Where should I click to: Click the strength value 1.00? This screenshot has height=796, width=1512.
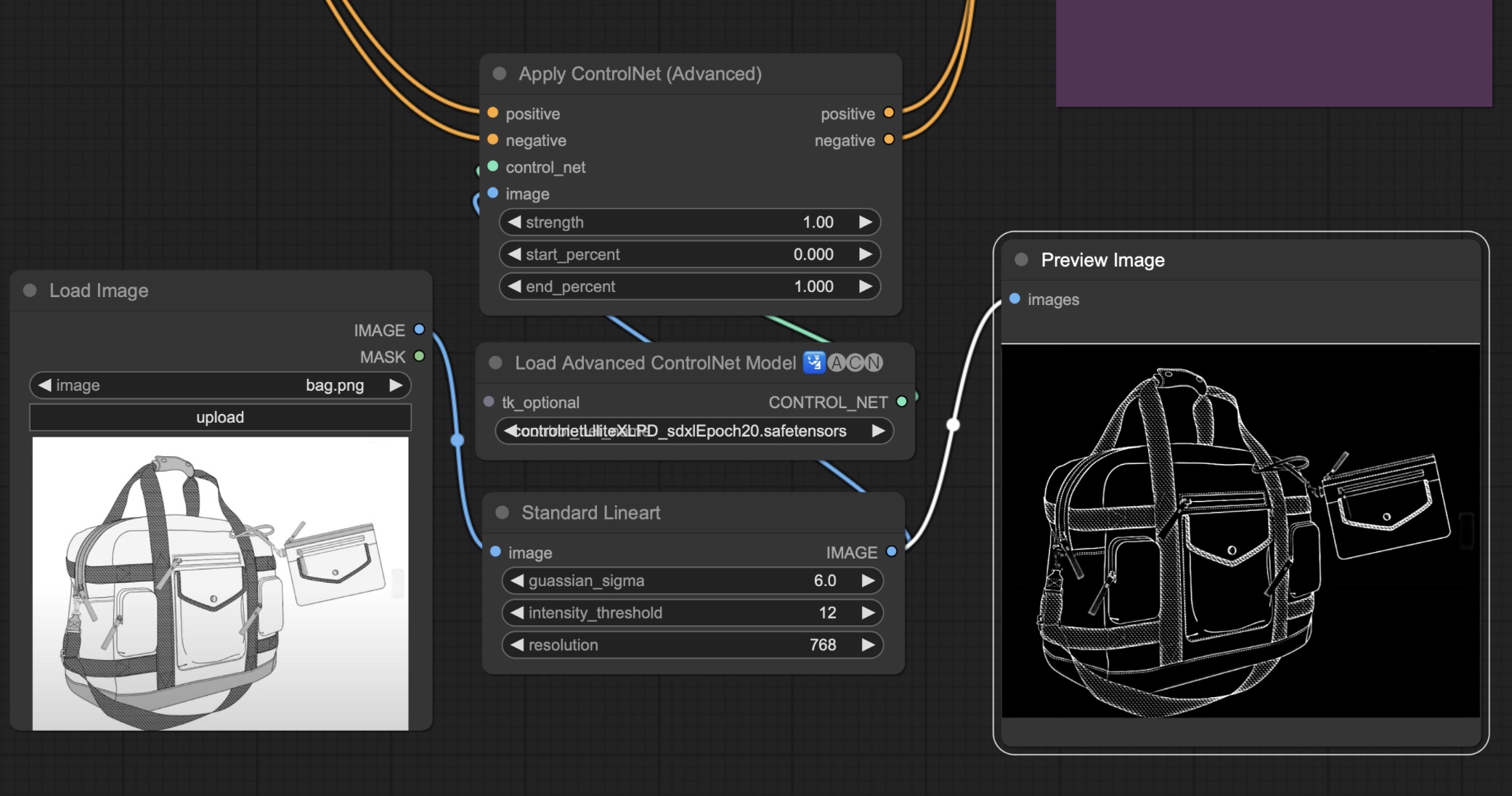818,222
